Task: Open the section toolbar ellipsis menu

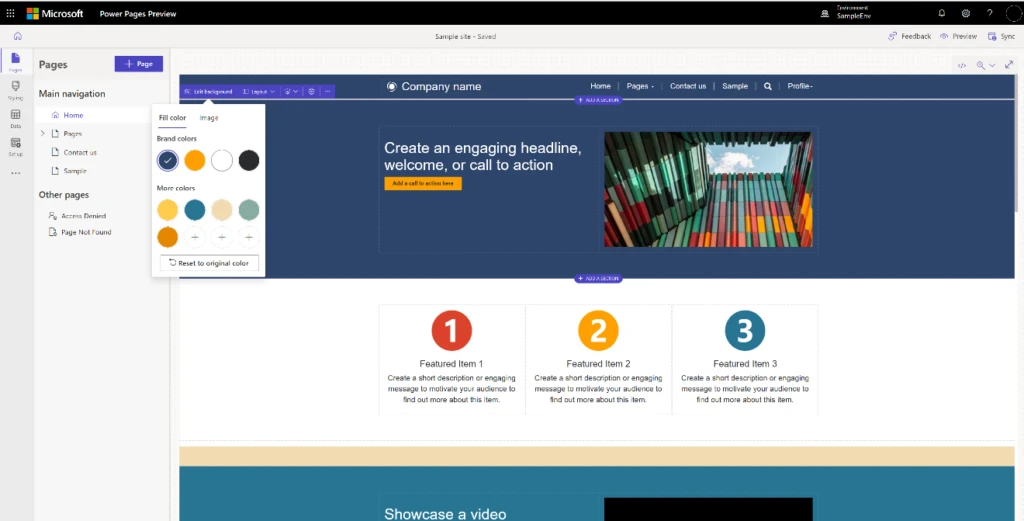Action: [328, 91]
